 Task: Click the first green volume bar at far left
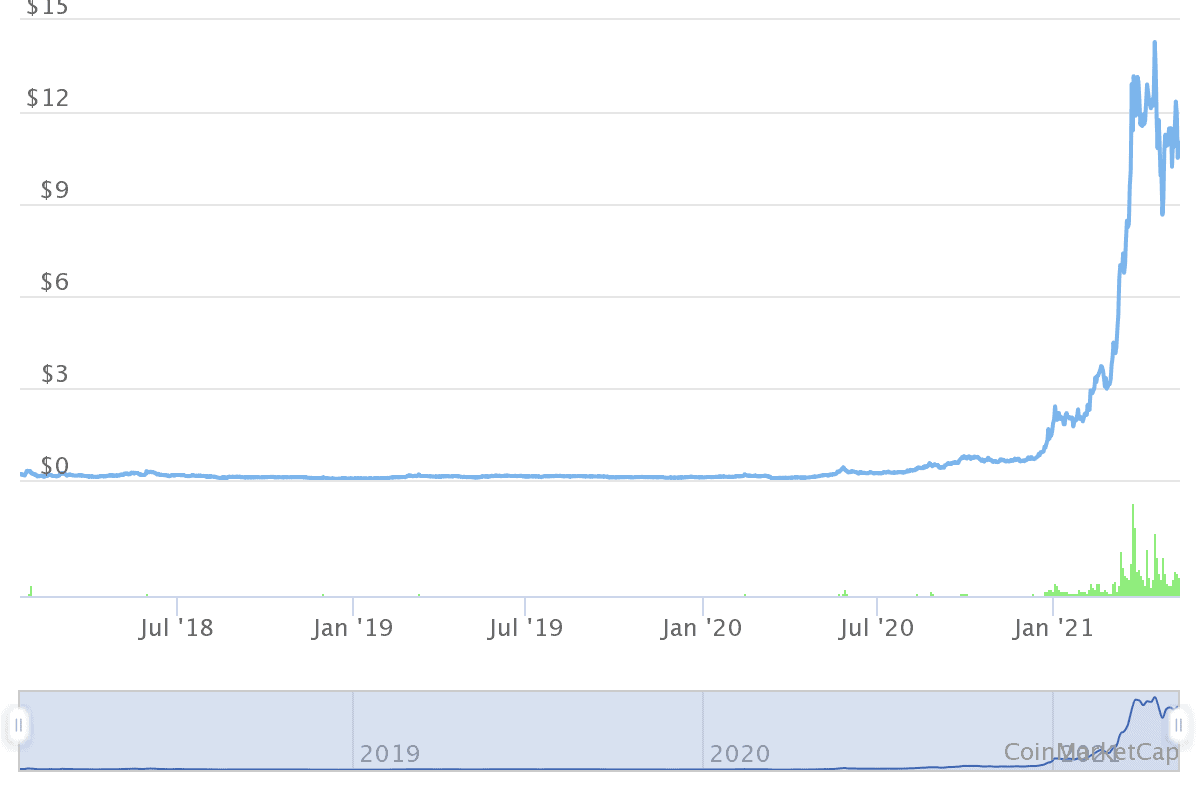pyautogui.click(x=31, y=591)
